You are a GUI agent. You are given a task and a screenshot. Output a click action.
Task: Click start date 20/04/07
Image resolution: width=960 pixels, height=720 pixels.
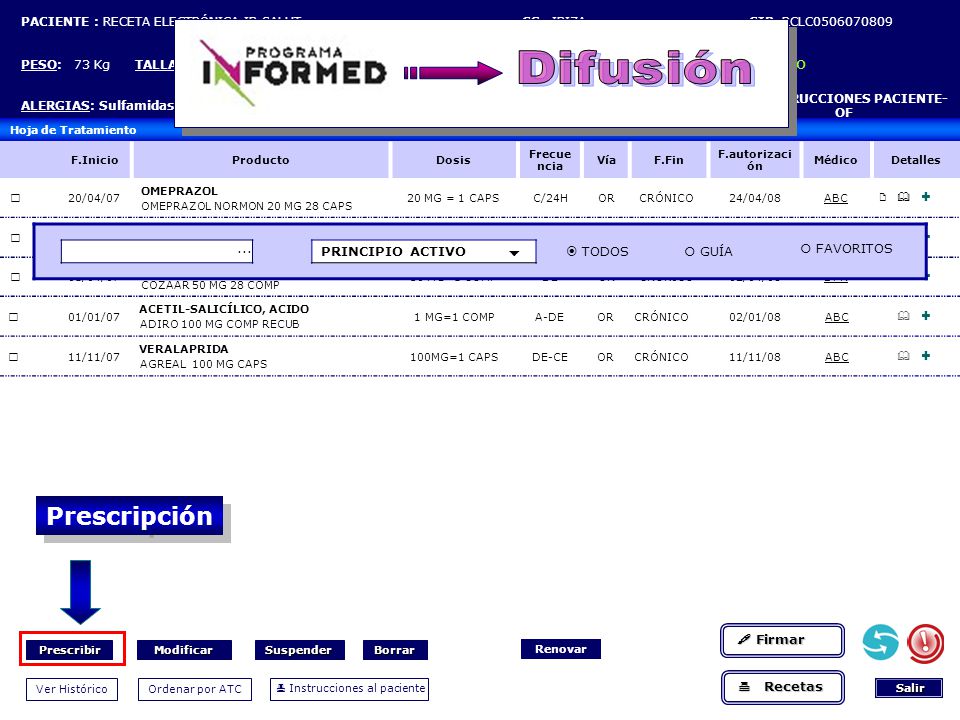click(94, 198)
